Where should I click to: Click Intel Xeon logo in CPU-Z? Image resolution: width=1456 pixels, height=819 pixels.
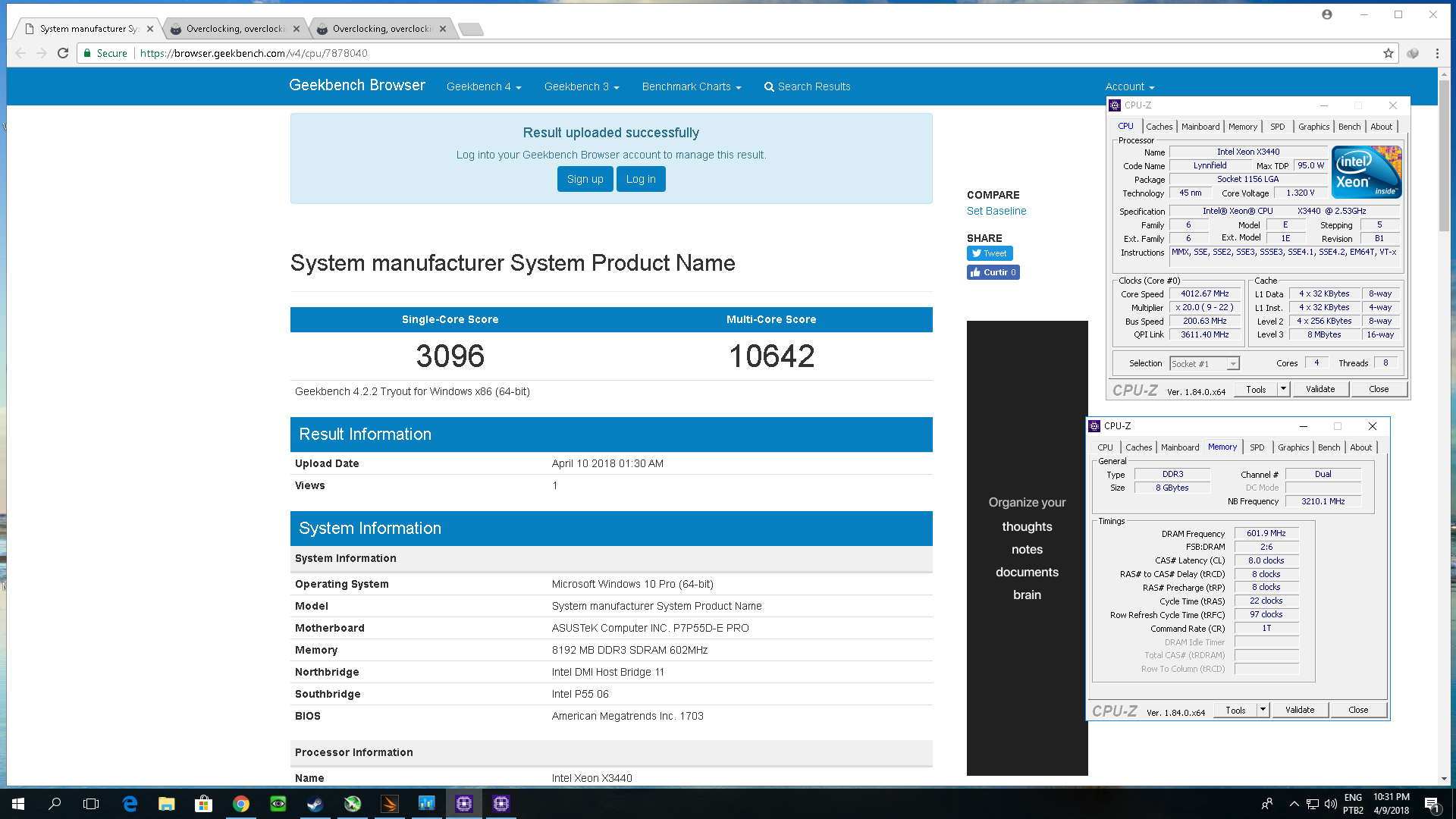tap(1367, 172)
